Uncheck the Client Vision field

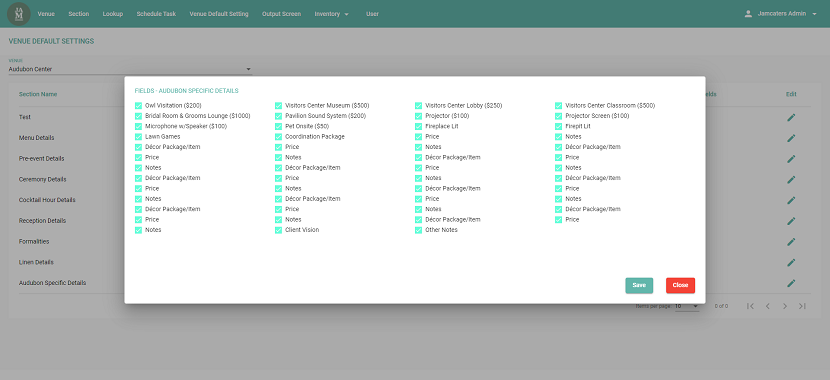(x=278, y=230)
